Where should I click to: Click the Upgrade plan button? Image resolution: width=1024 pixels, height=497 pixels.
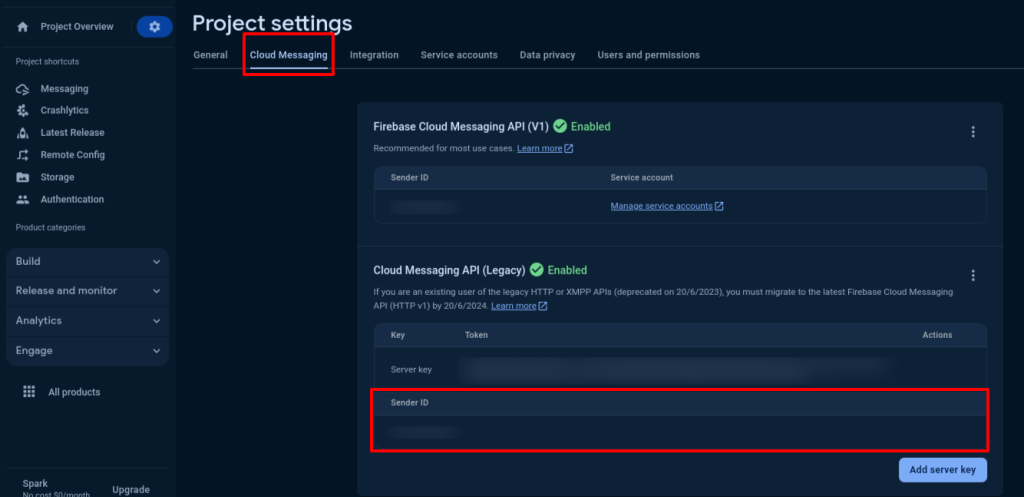(x=131, y=490)
